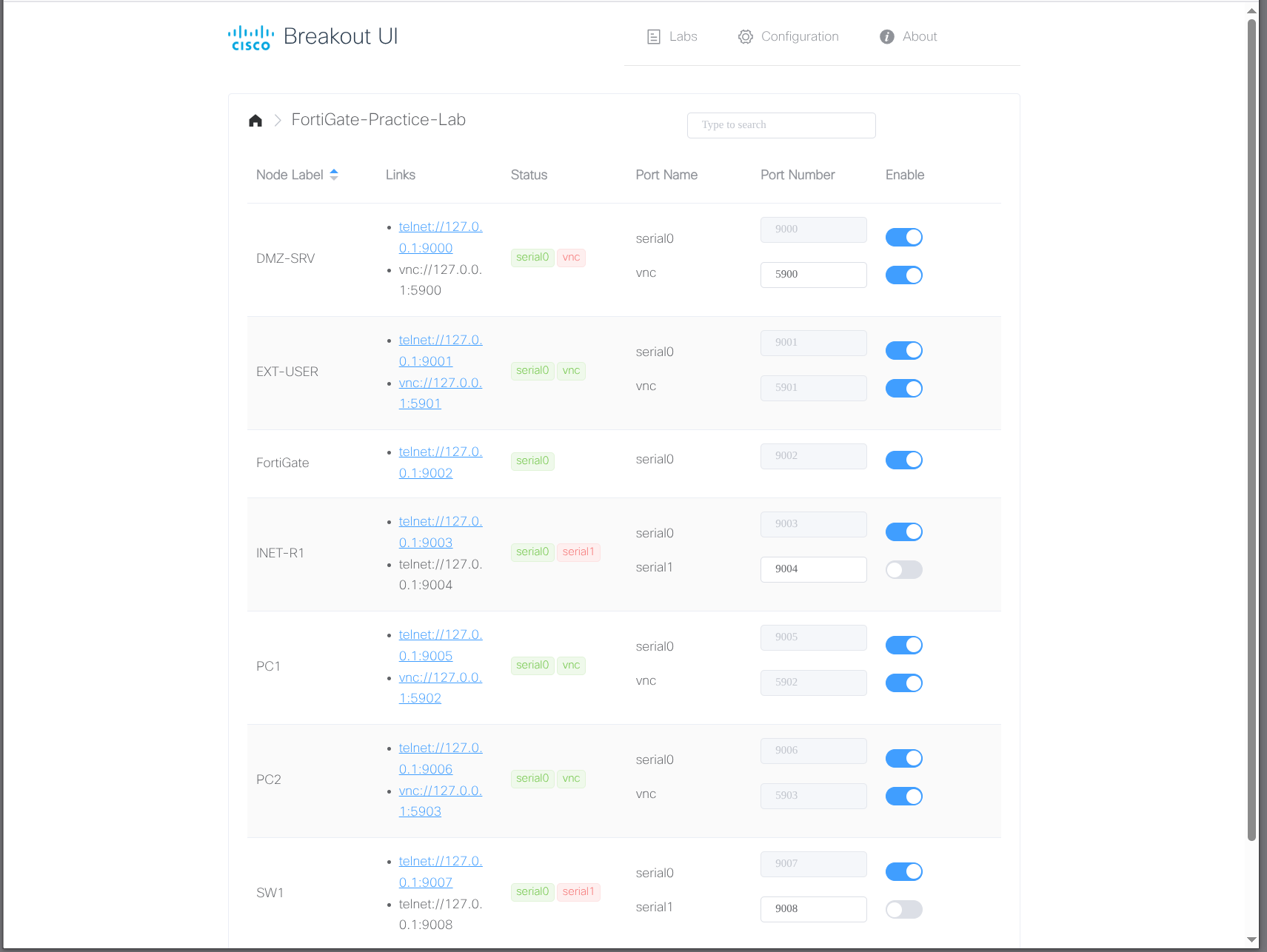Click port number field 5900
The image size is (1267, 952).
coord(813,275)
